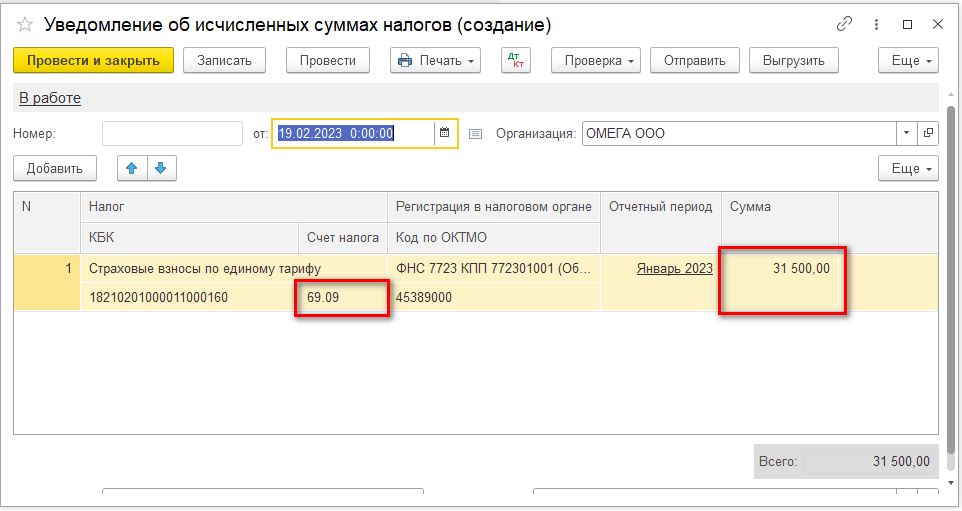Image resolution: width=962 pixels, height=511 pixels.
Task: Focus the Номер input field
Action: (x=172, y=133)
